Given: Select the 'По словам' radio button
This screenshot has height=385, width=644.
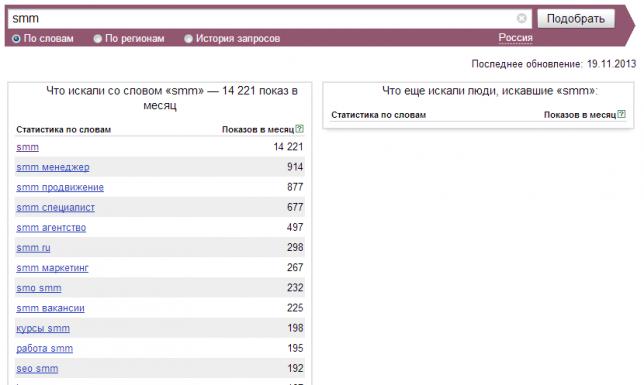Looking at the screenshot, I should pyautogui.click(x=16, y=39).
